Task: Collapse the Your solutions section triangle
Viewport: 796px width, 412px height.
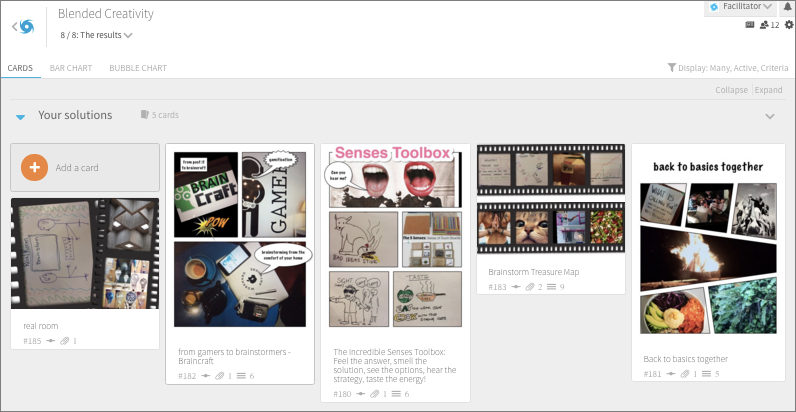Action: coord(20,117)
